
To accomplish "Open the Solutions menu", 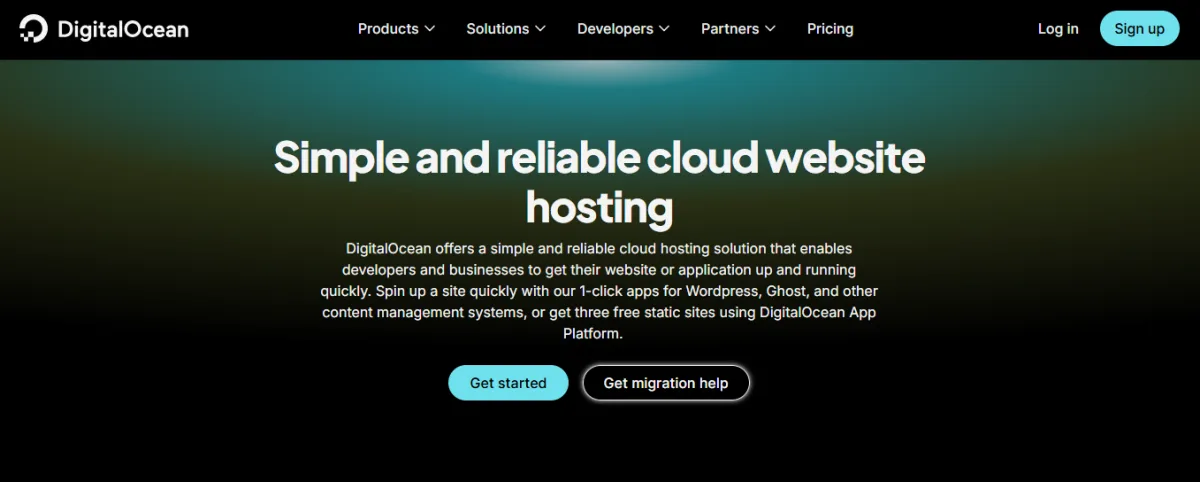I will 506,29.
